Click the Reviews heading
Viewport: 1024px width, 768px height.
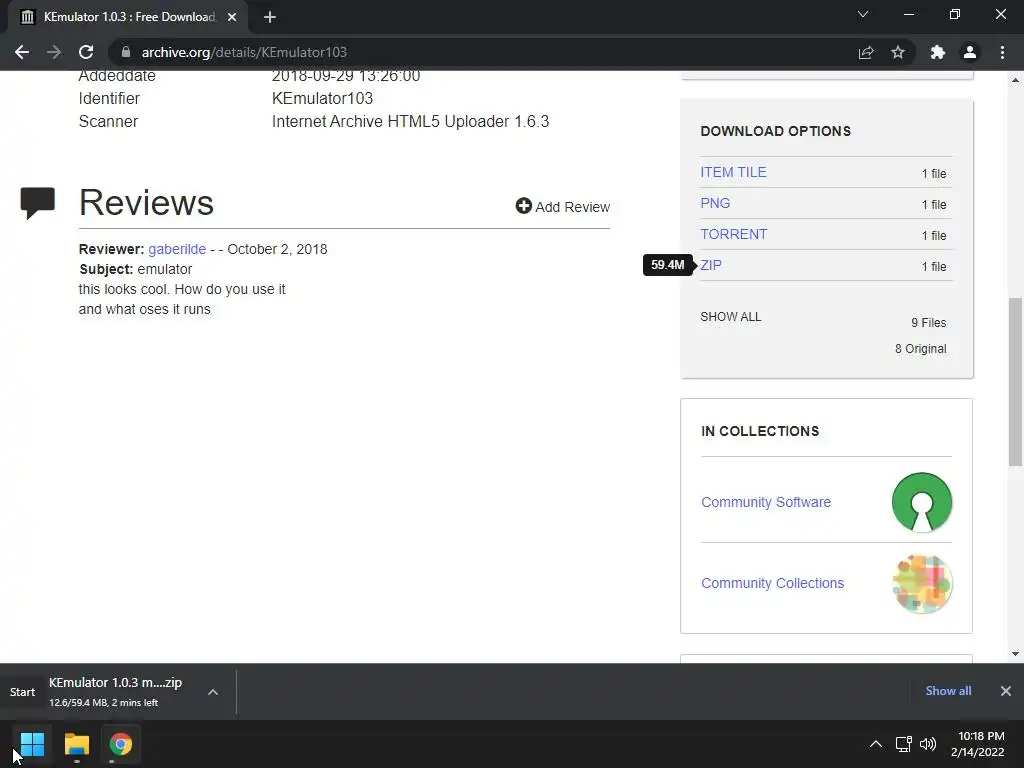(x=146, y=202)
